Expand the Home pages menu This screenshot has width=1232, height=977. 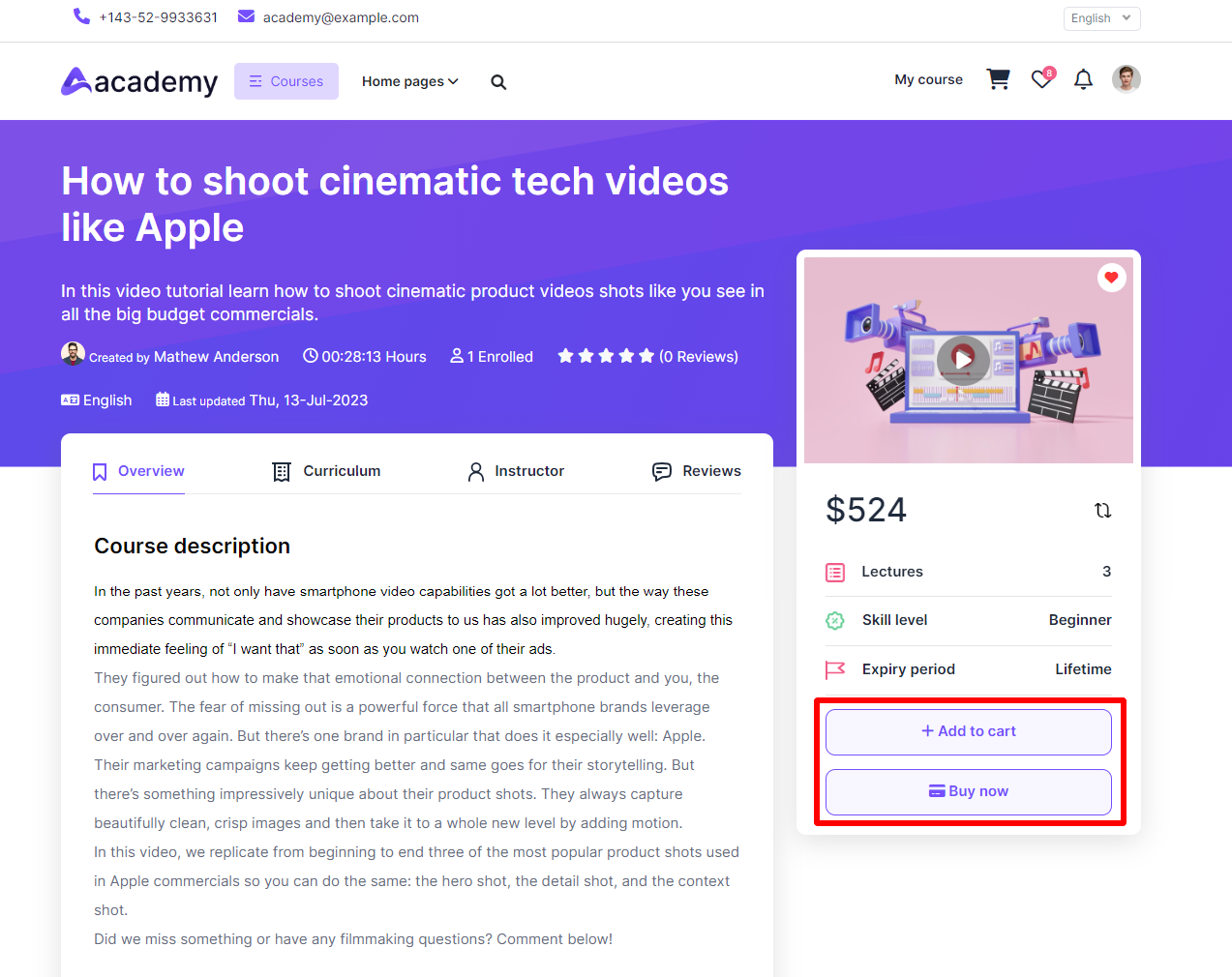pyautogui.click(x=409, y=82)
